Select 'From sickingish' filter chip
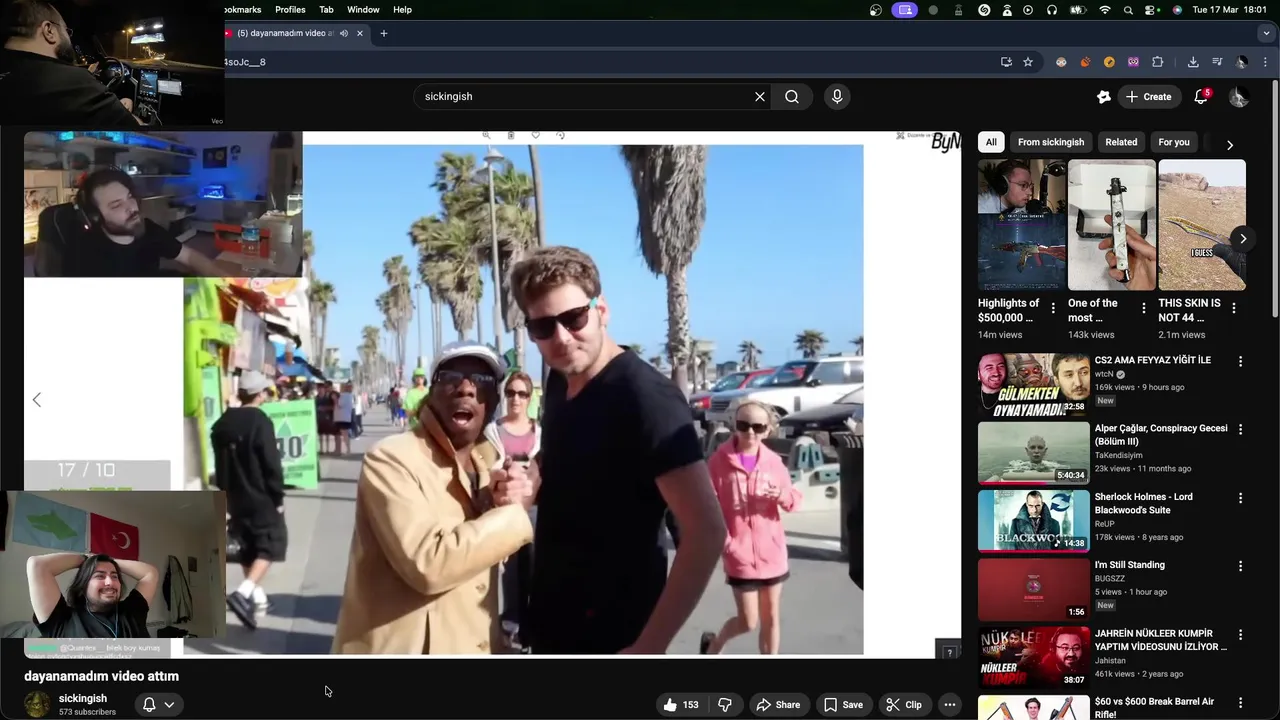Screen dimensions: 1280x720 [1051, 142]
